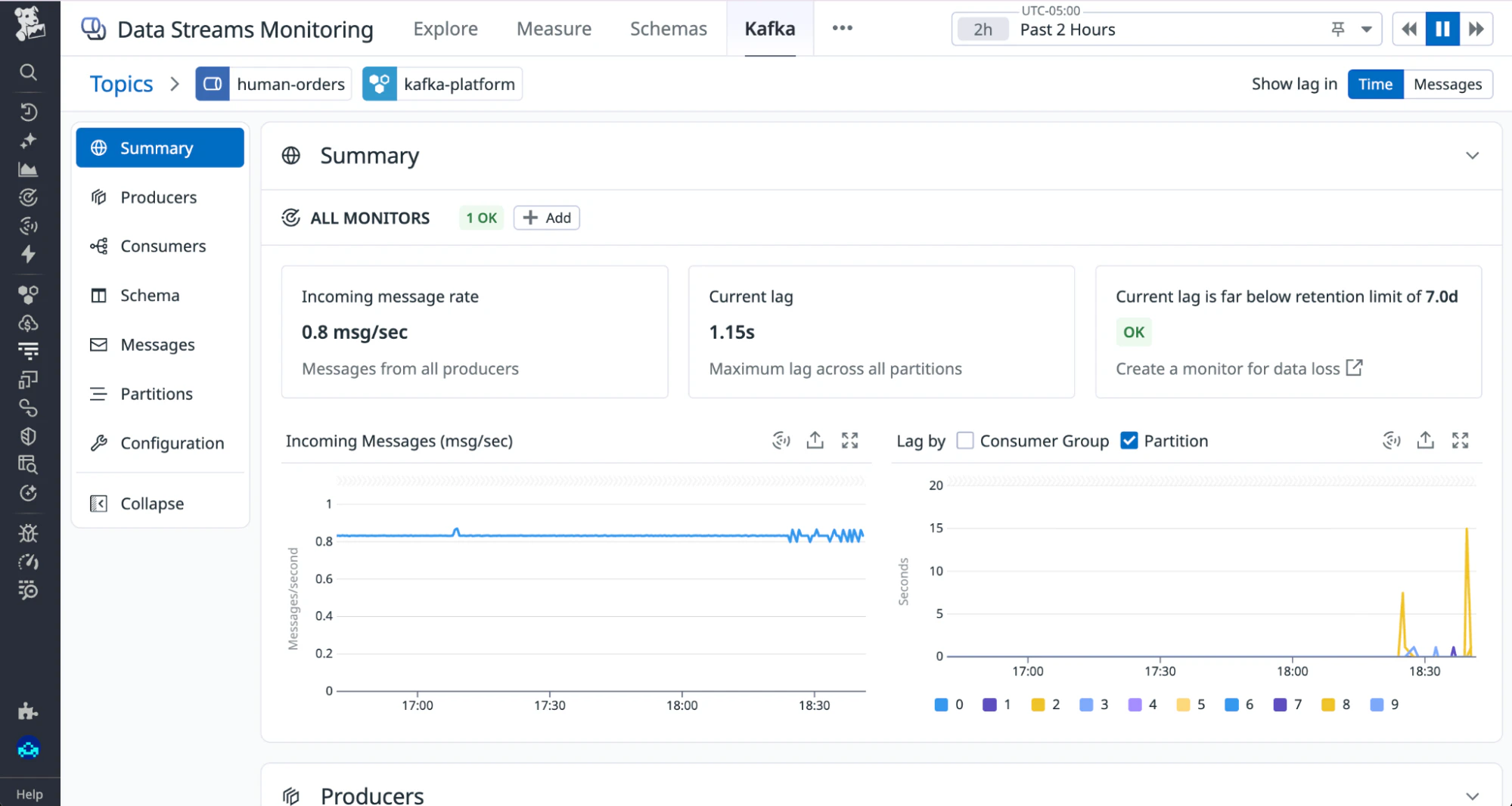Add a new monitor
Image resolution: width=1512 pixels, height=806 pixels.
tap(547, 218)
